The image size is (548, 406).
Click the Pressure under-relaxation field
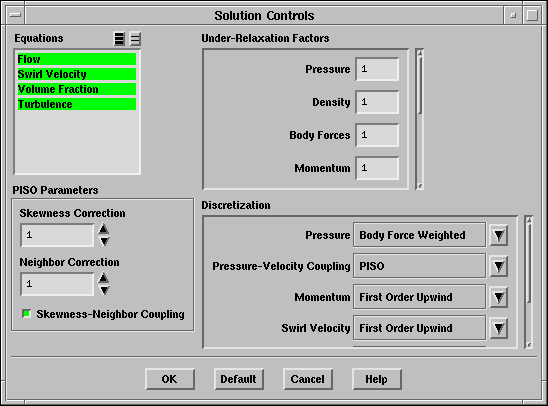click(x=377, y=69)
